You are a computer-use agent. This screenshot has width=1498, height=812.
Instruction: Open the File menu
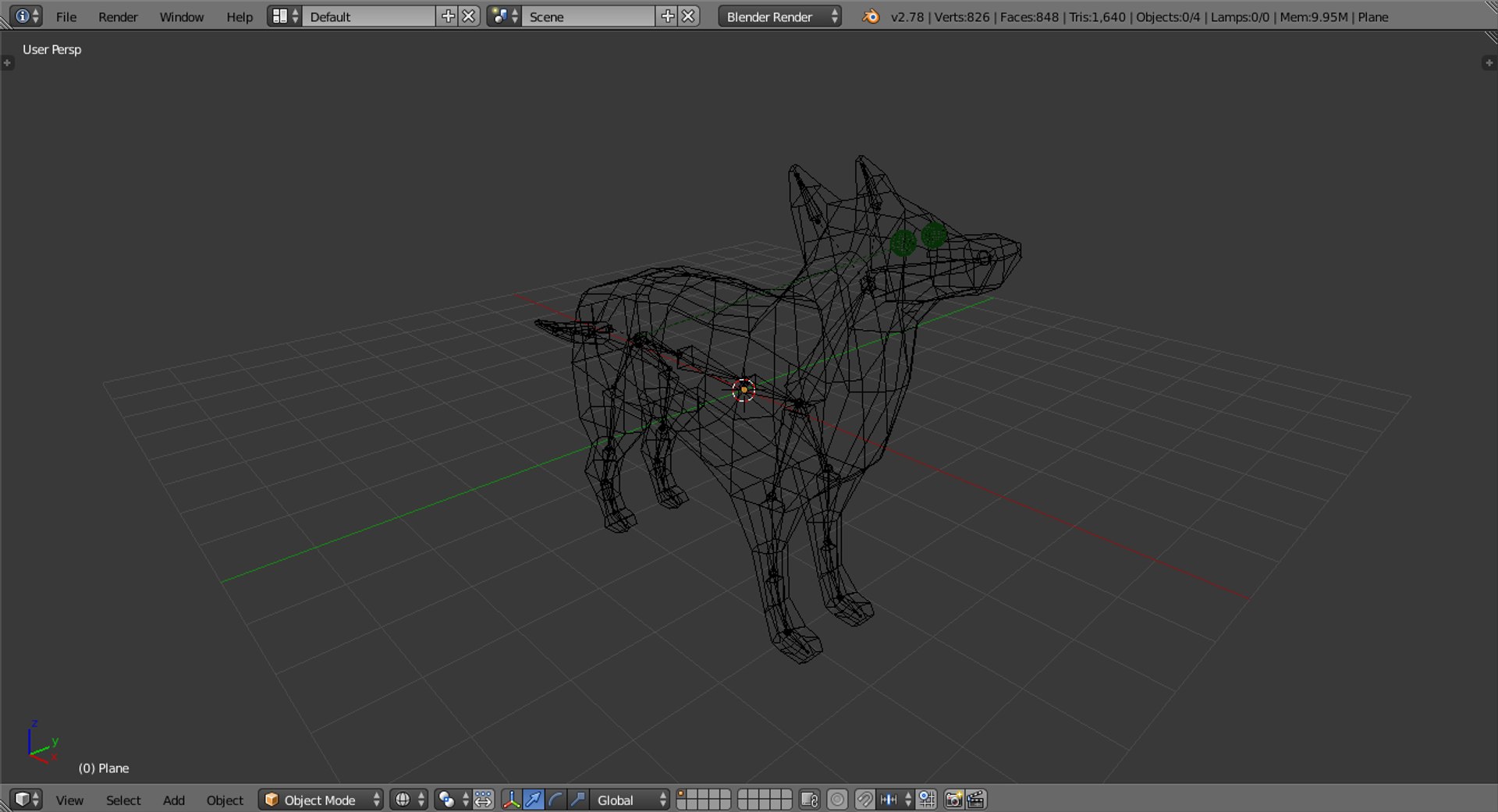pos(66,17)
